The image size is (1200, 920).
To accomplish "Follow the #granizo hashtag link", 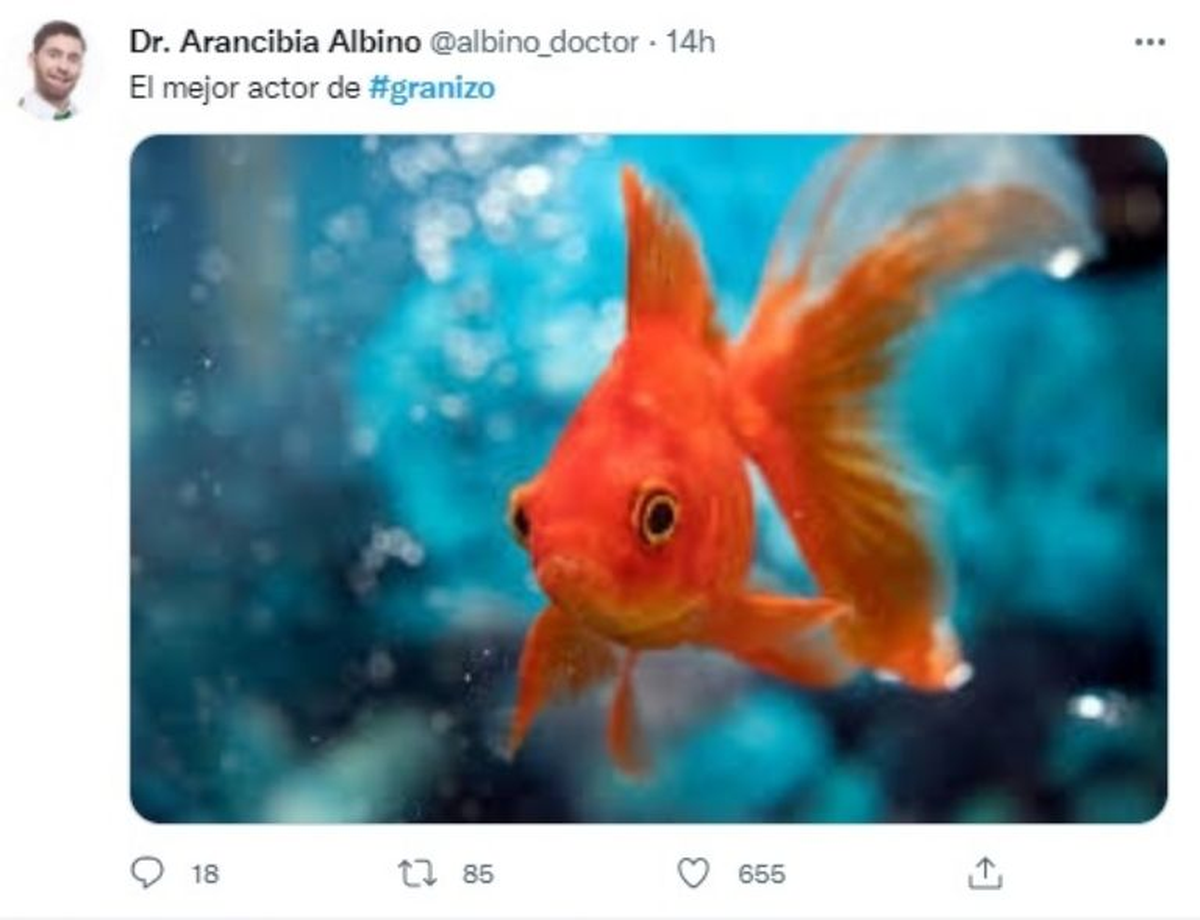I will coord(431,88).
